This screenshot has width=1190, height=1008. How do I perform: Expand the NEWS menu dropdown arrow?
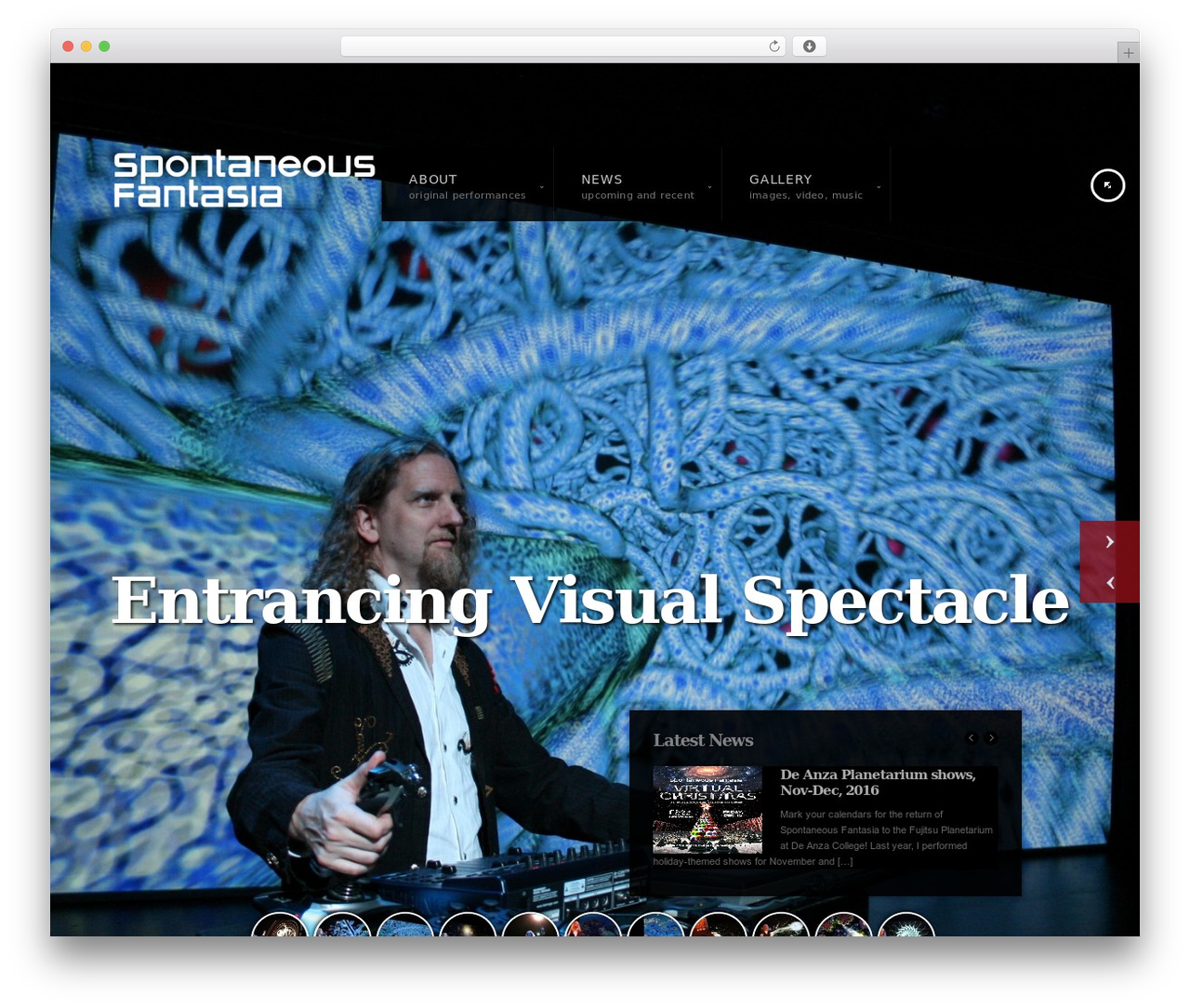(709, 187)
